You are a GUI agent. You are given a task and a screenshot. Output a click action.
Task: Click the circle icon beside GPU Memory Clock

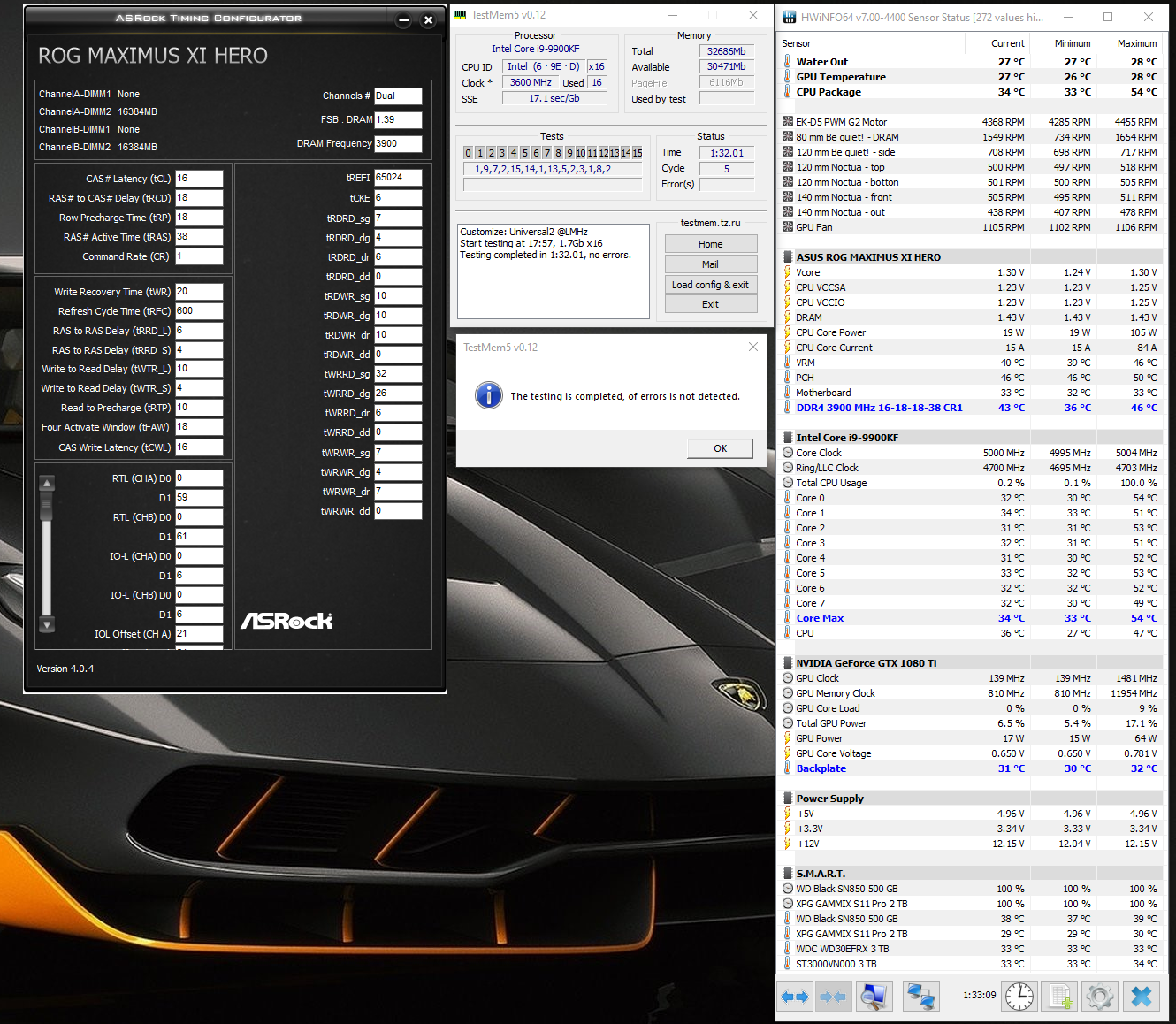[x=788, y=693]
